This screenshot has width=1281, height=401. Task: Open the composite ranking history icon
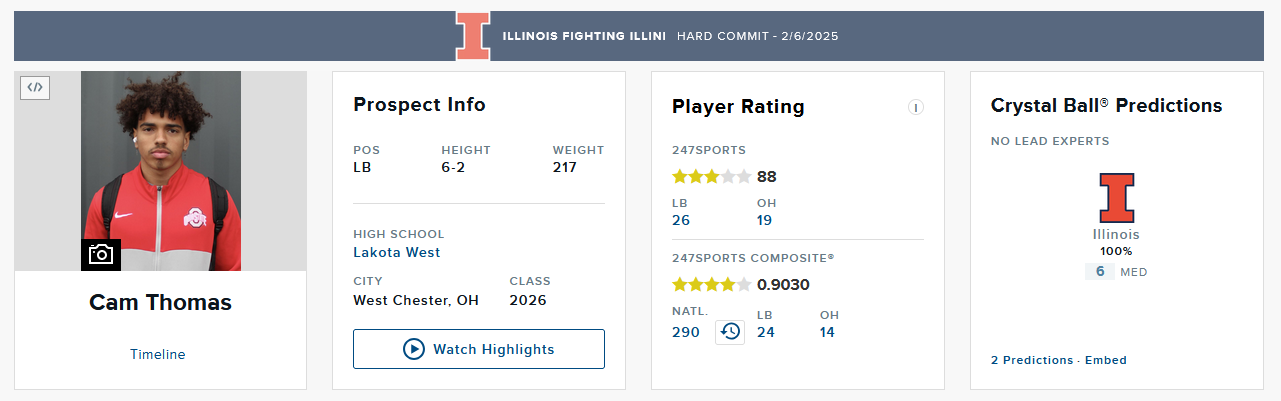click(x=731, y=331)
